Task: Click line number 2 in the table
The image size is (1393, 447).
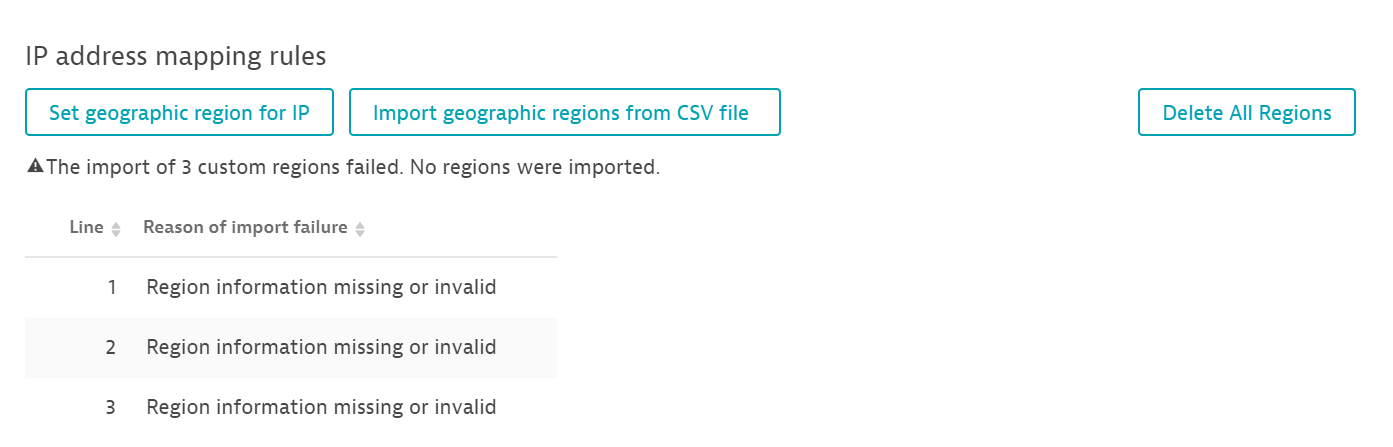Action: click(111, 348)
